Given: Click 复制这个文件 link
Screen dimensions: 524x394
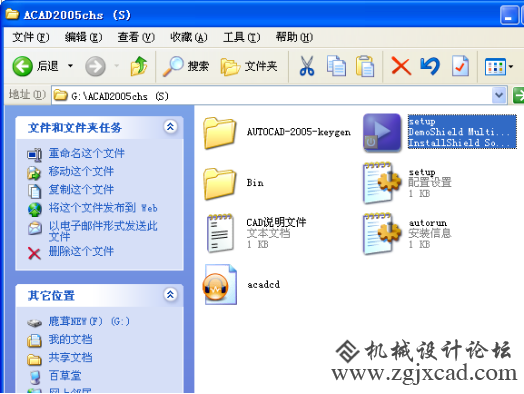Looking at the screenshot, I should click(x=81, y=189).
